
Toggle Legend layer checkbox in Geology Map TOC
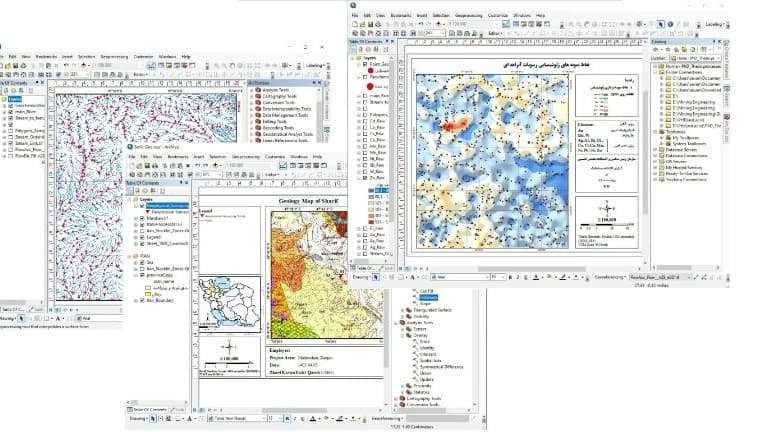tap(143, 237)
